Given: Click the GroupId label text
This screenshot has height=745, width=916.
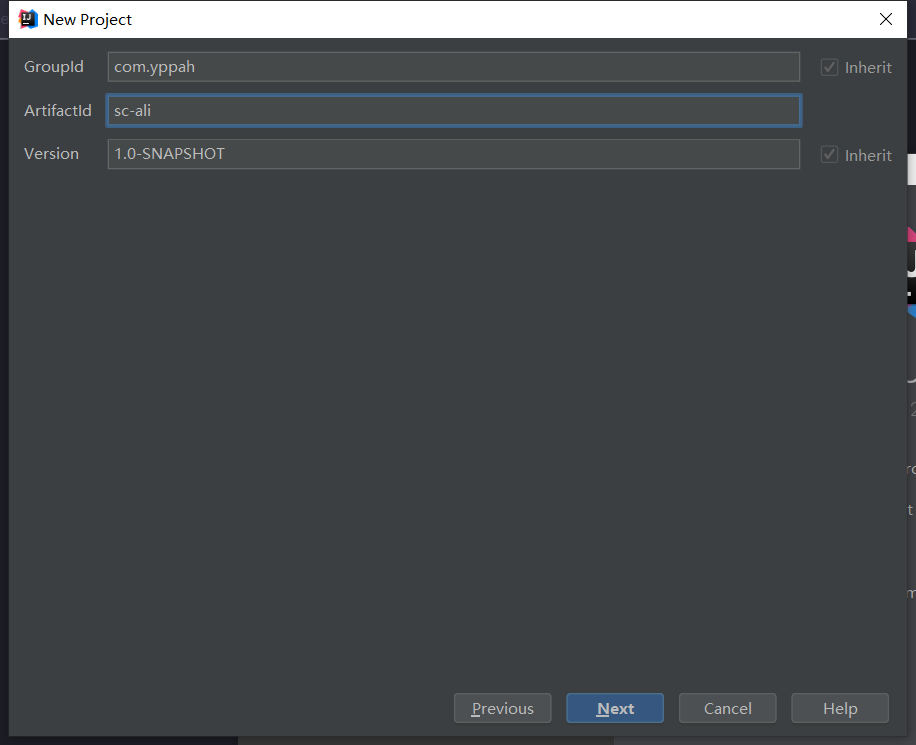Looking at the screenshot, I should coord(54,67).
